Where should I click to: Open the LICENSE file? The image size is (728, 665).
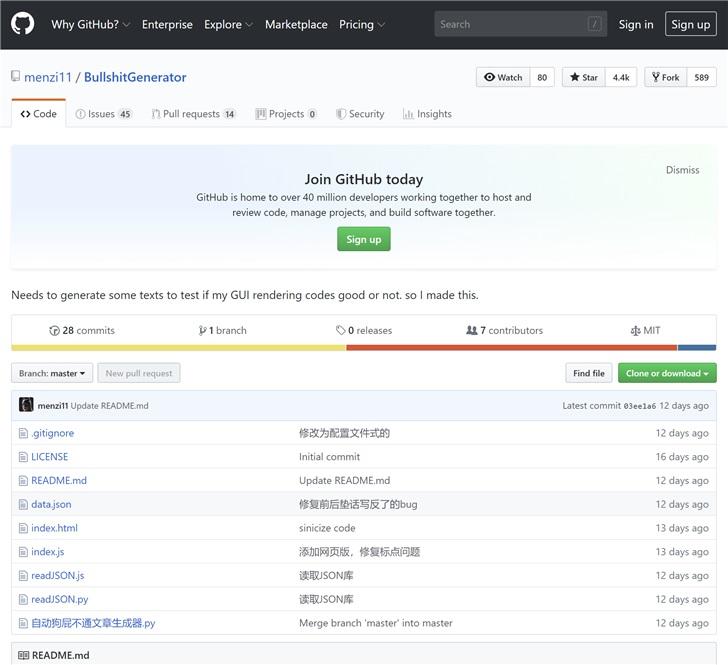50,457
